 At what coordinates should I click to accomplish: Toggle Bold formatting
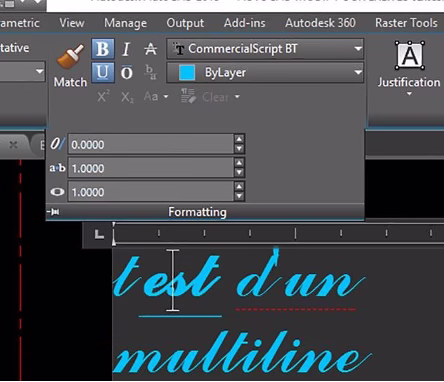pos(103,49)
